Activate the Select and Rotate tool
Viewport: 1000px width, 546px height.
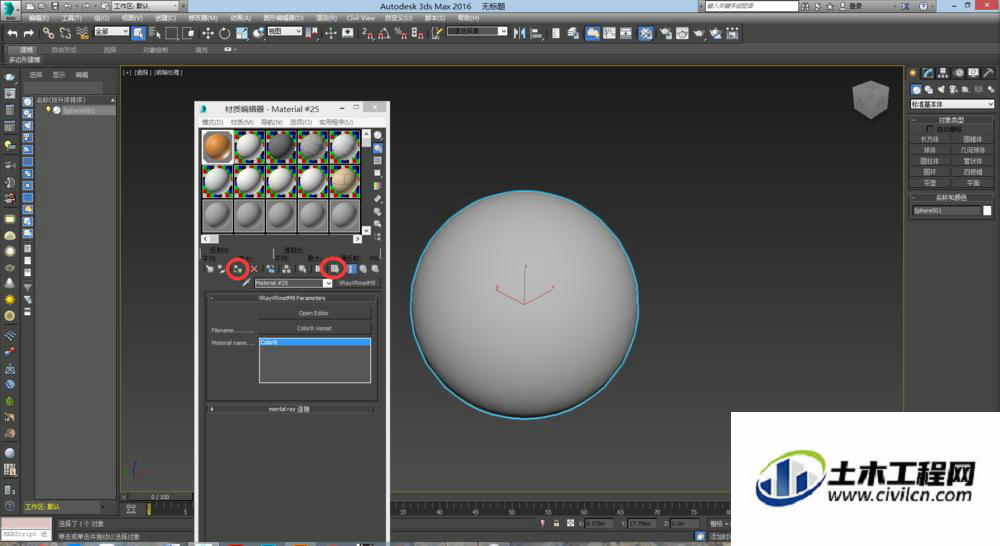[224, 33]
